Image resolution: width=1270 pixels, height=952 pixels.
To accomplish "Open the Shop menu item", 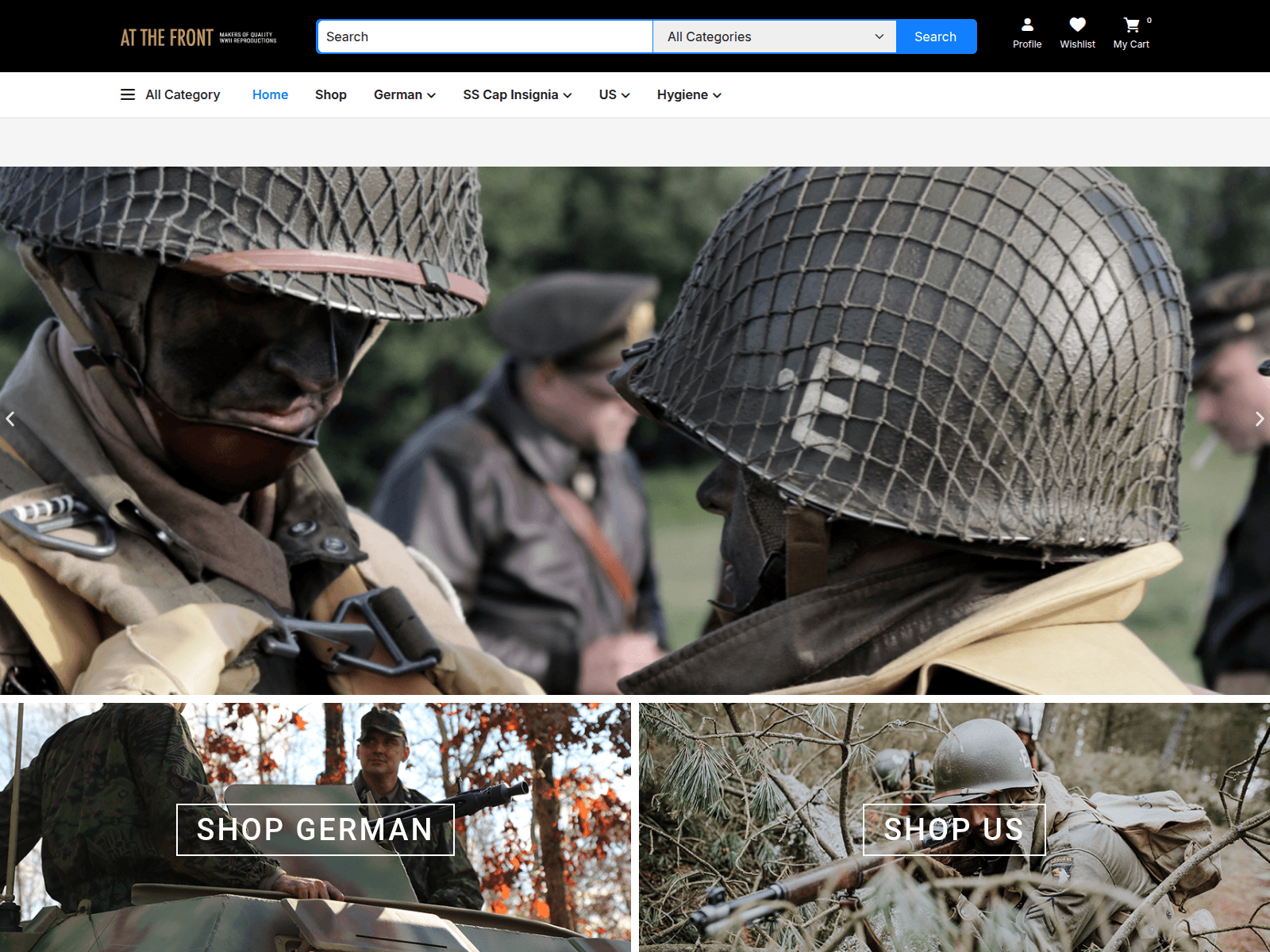I will tap(331, 94).
